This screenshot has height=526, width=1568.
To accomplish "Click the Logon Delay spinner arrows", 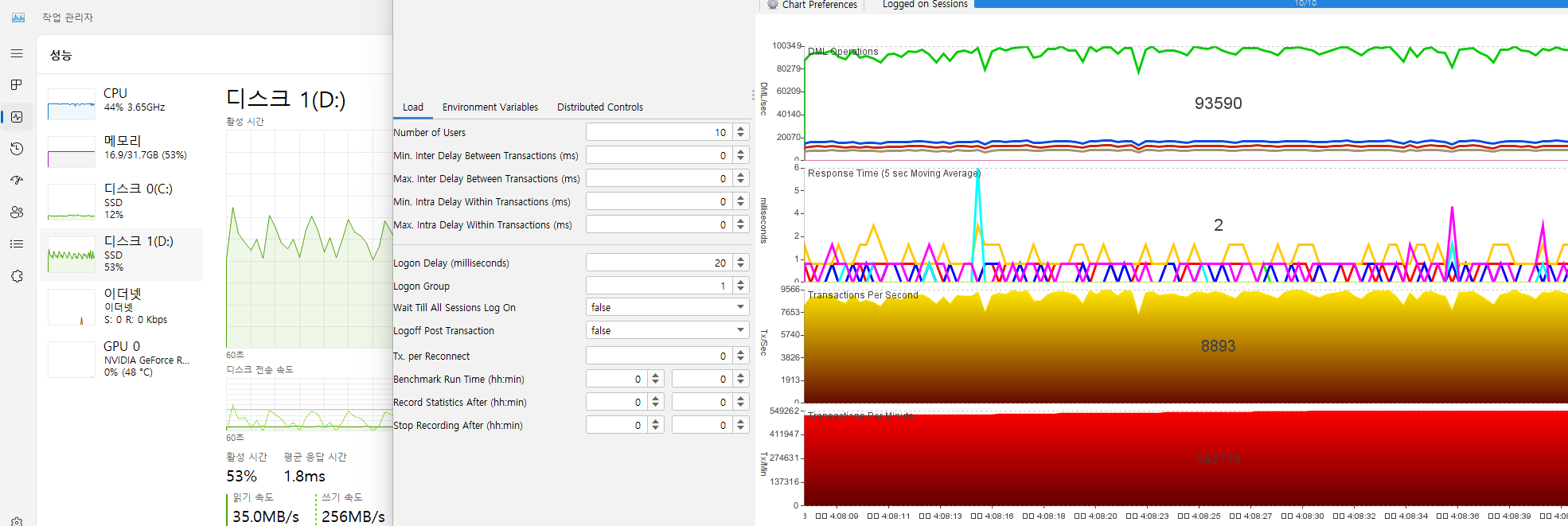I will (x=740, y=263).
